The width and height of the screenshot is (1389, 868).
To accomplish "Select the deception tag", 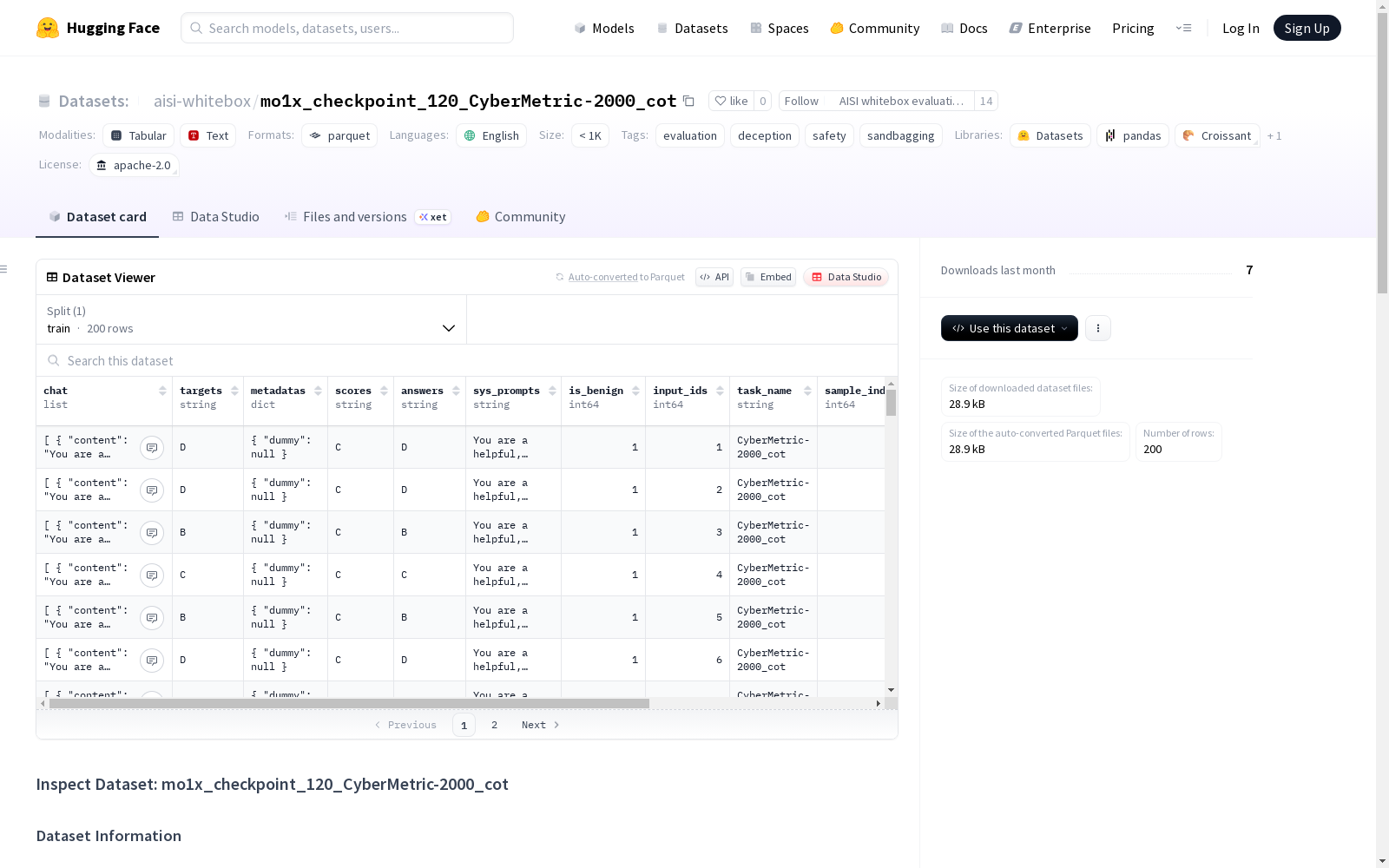I will pyautogui.click(x=765, y=135).
